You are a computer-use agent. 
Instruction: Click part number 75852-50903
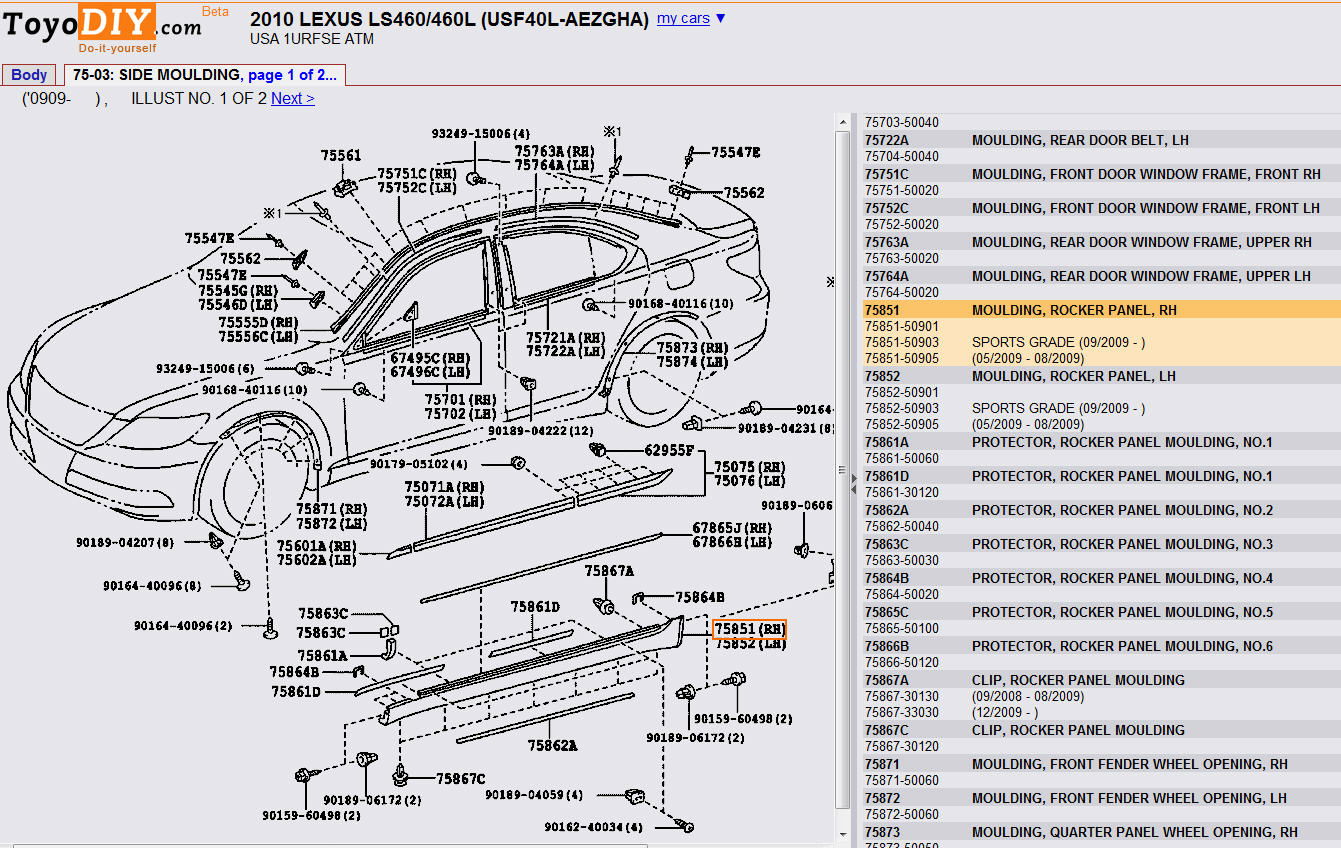(902, 408)
